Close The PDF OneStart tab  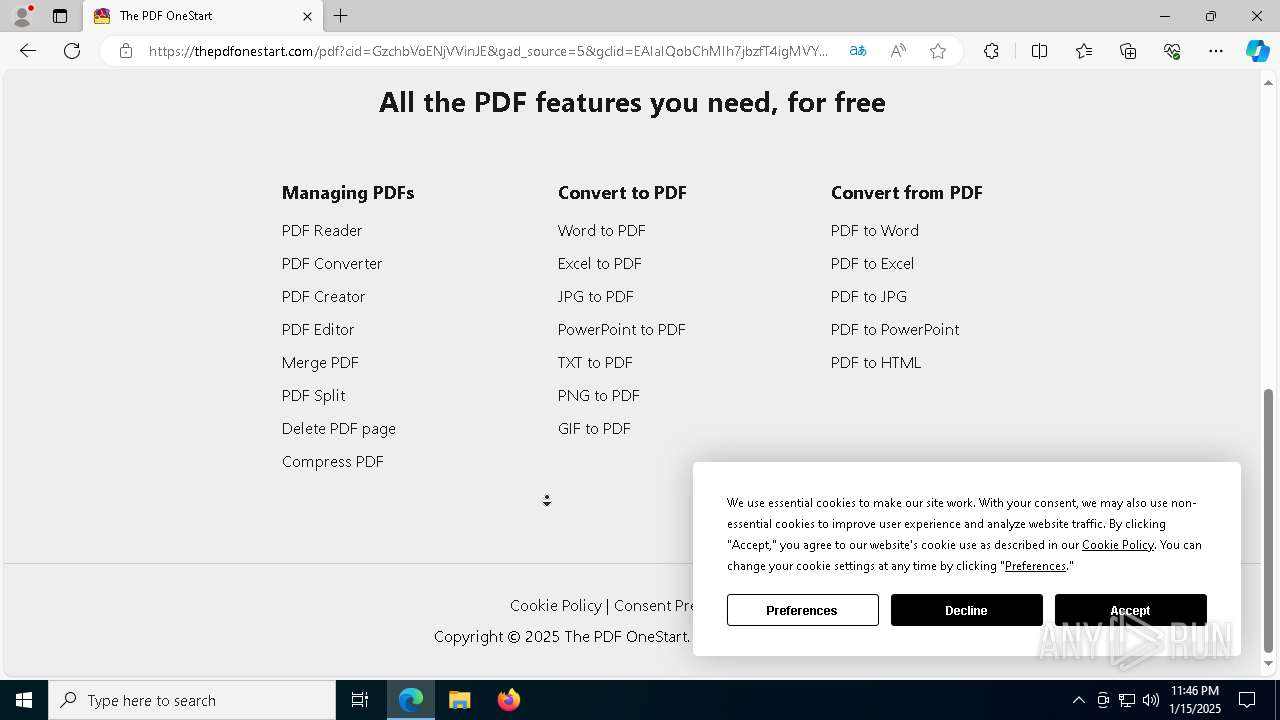pyautogui.click(x=307, y=16)
